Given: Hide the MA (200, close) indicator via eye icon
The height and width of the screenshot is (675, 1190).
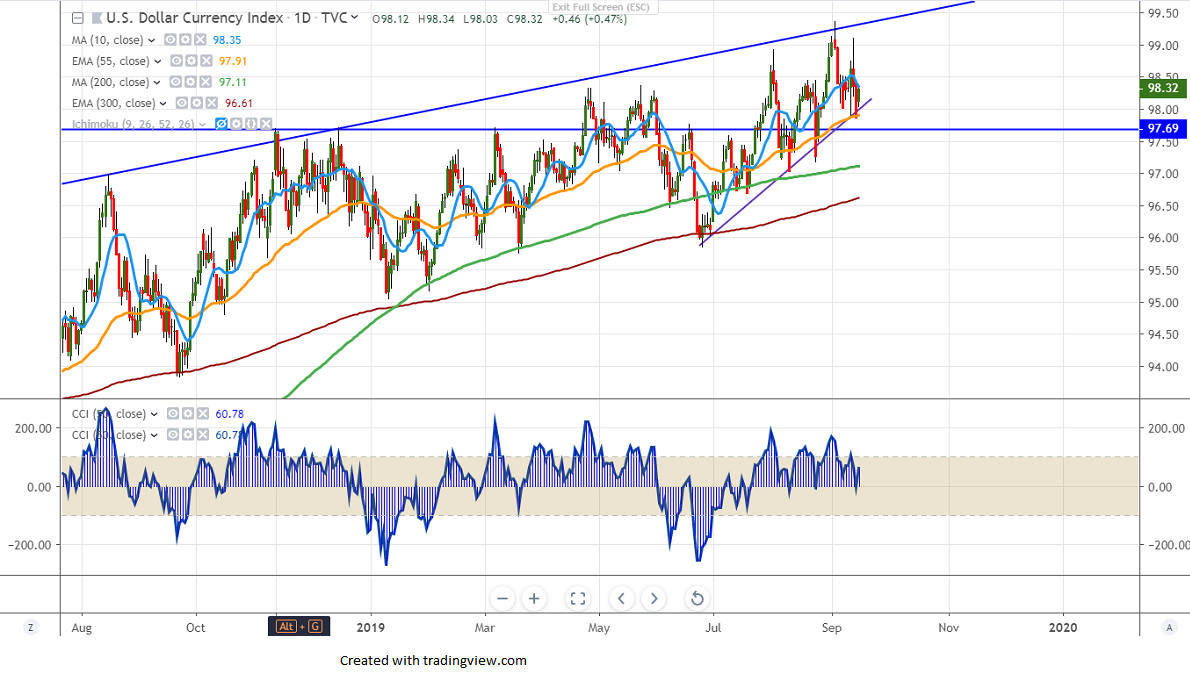Looking at the screenshot, I should tap(174, 82).
